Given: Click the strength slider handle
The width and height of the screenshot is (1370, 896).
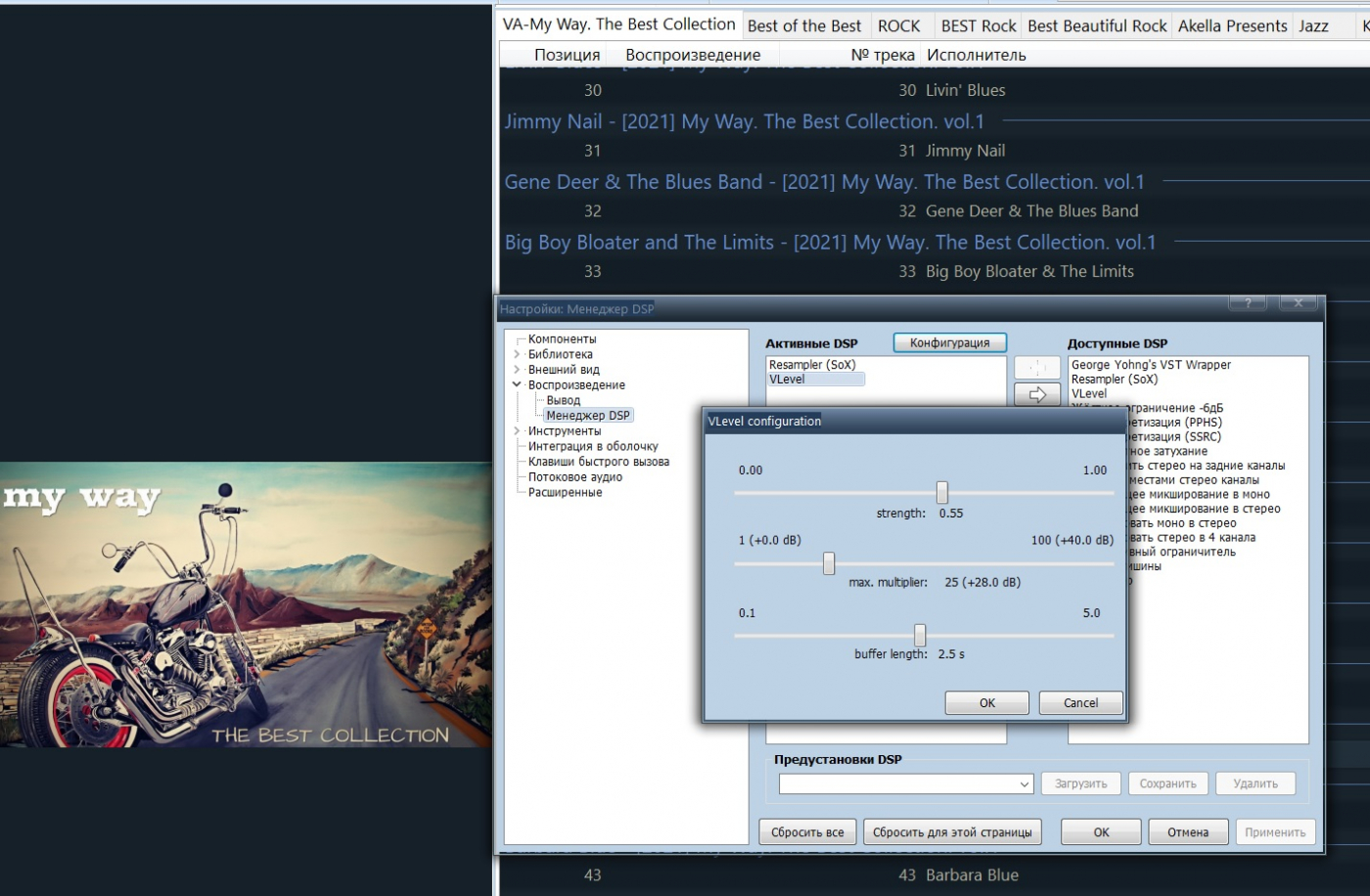Looking at the screenshot, I should (x=941, y=492).
